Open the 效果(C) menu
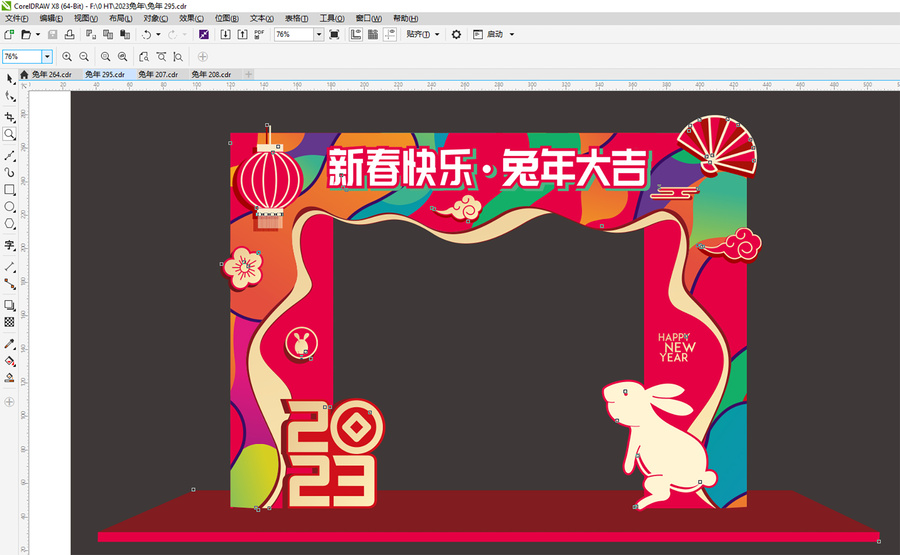 [x=191, y=18]
